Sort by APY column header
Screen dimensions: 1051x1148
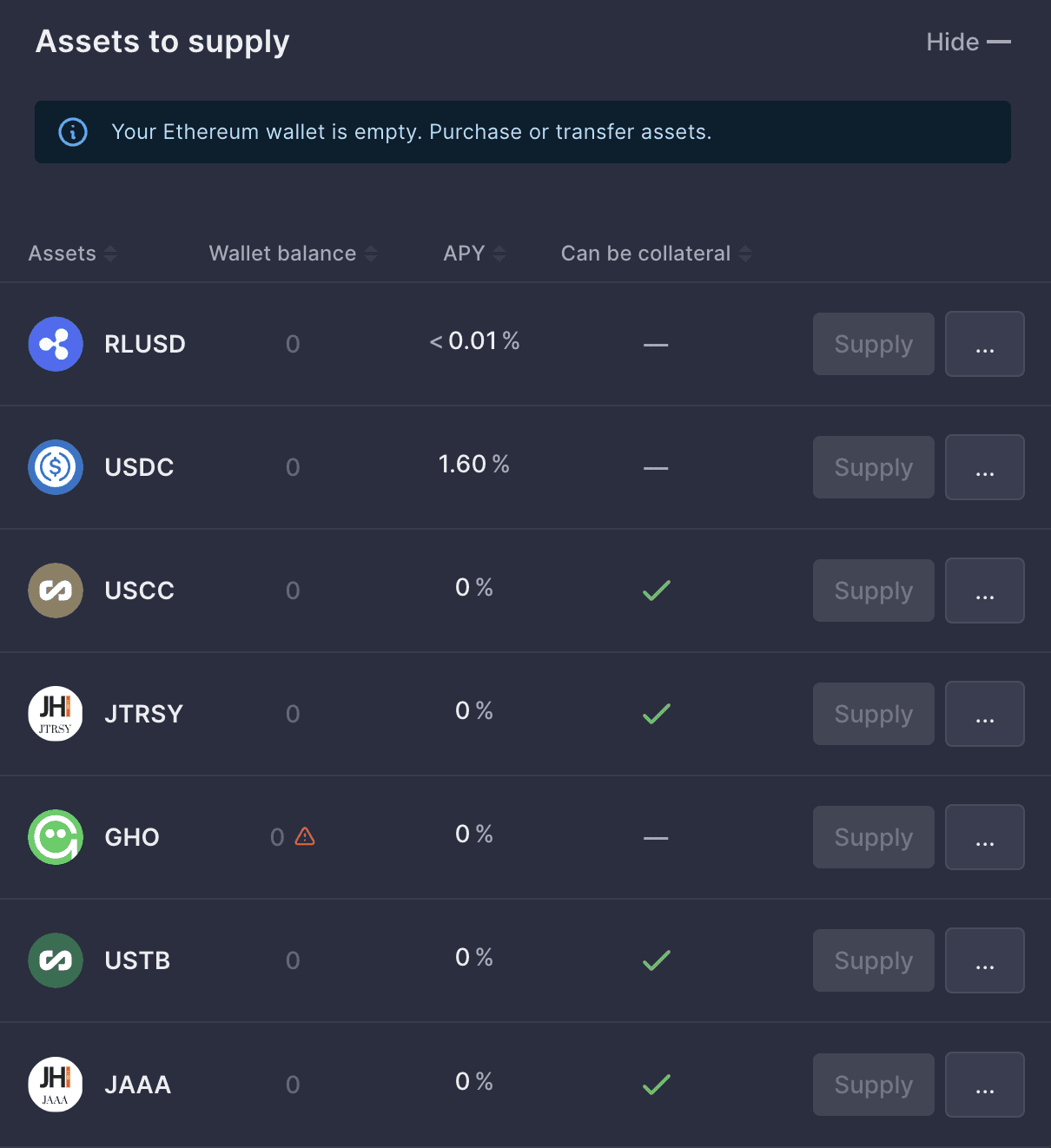coord(474,254)
